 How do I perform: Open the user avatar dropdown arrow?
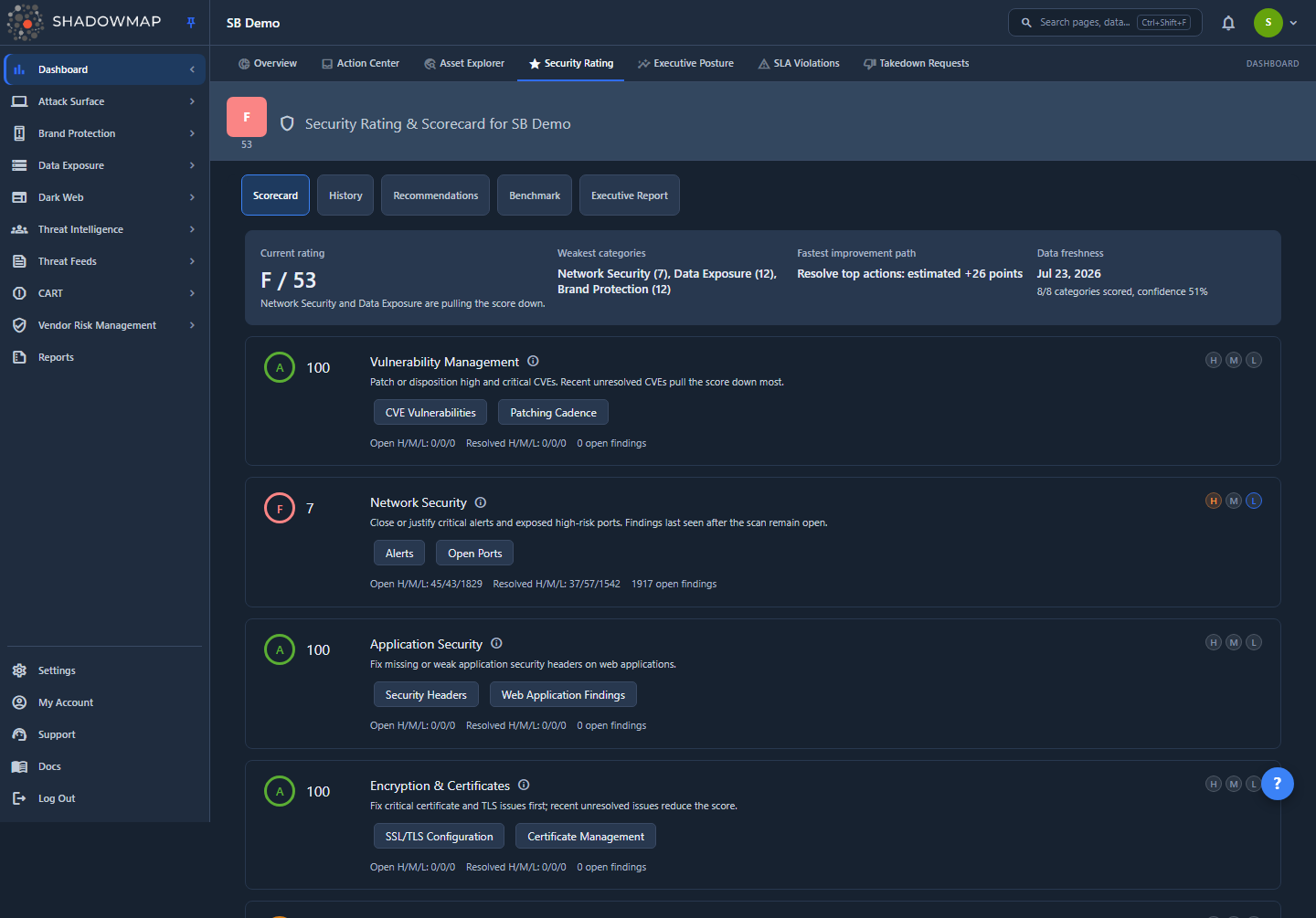pos(1293,23)
